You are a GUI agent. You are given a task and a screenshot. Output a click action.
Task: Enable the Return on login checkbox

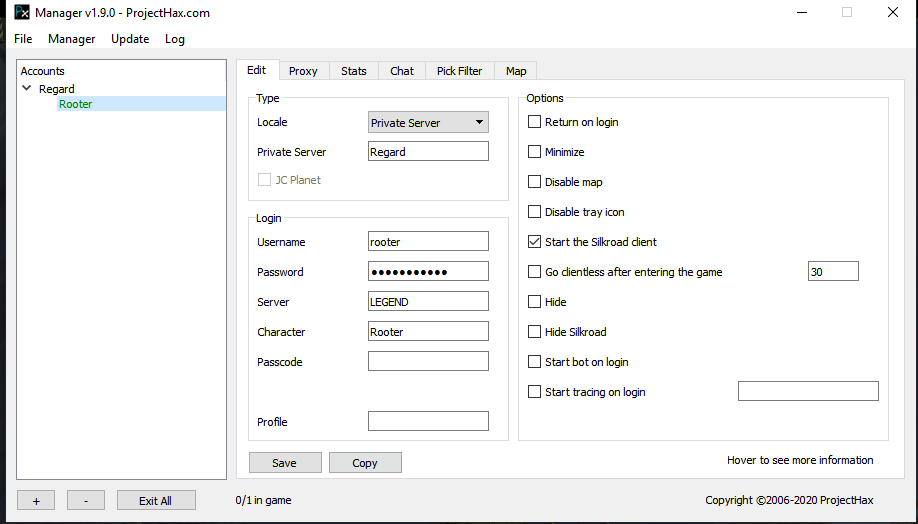(x=534, y=122)
